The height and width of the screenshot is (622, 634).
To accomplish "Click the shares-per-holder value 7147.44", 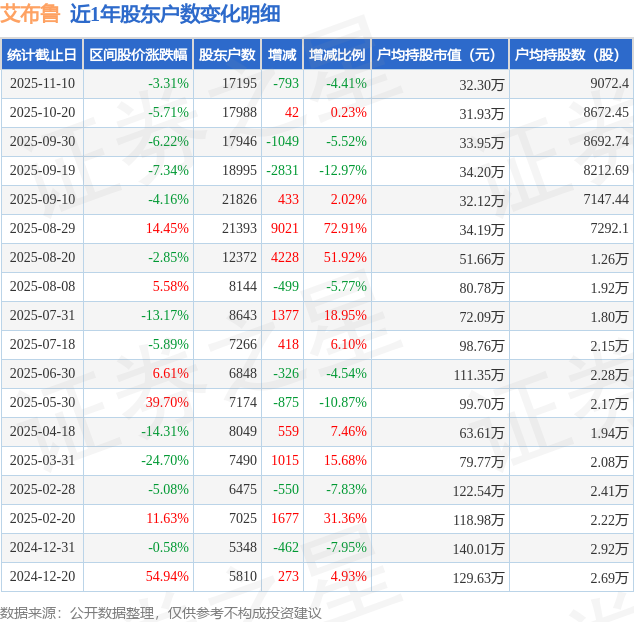I will point(606,199).
